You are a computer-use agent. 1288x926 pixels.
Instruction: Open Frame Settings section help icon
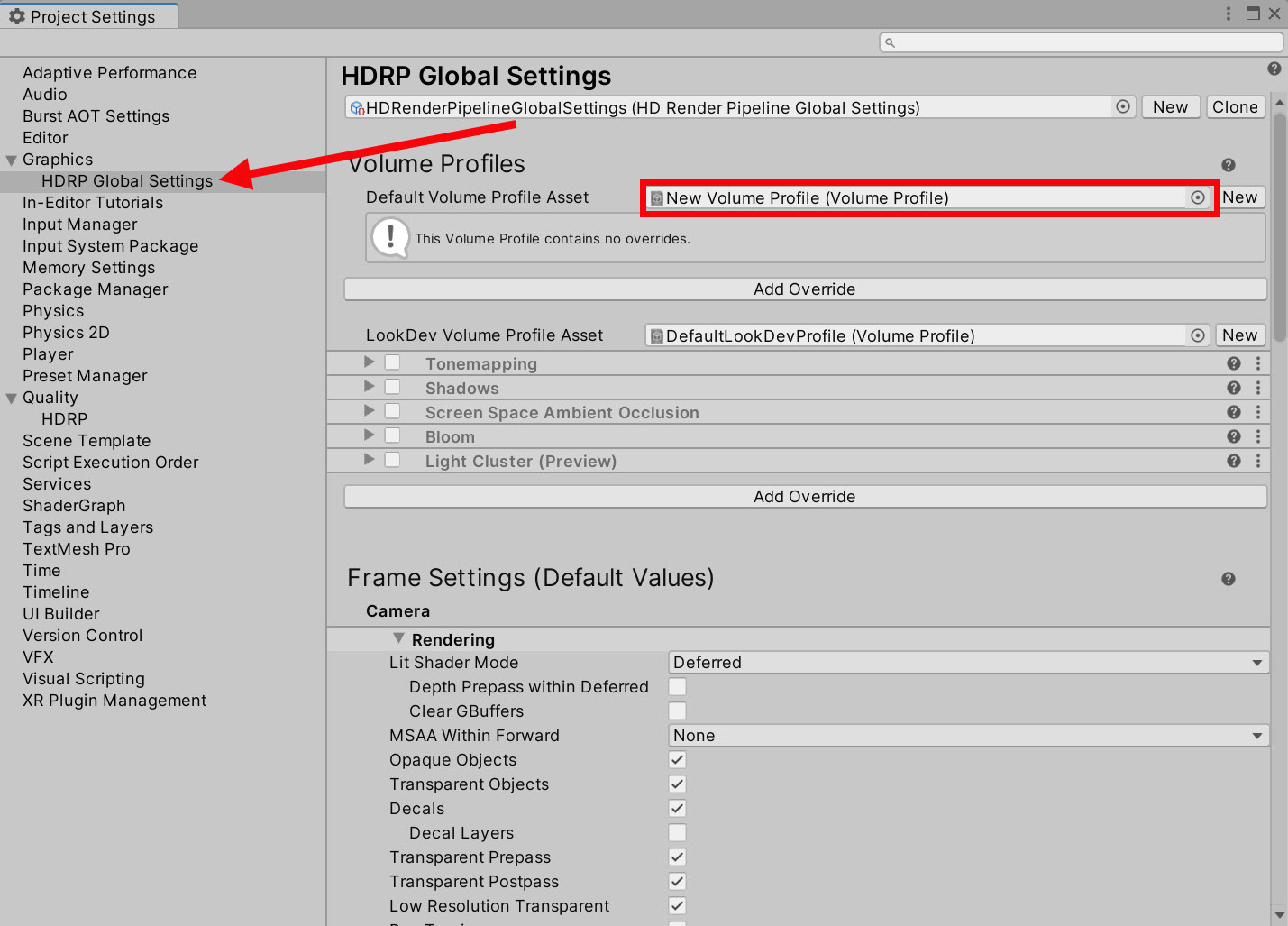(1228, 579)
